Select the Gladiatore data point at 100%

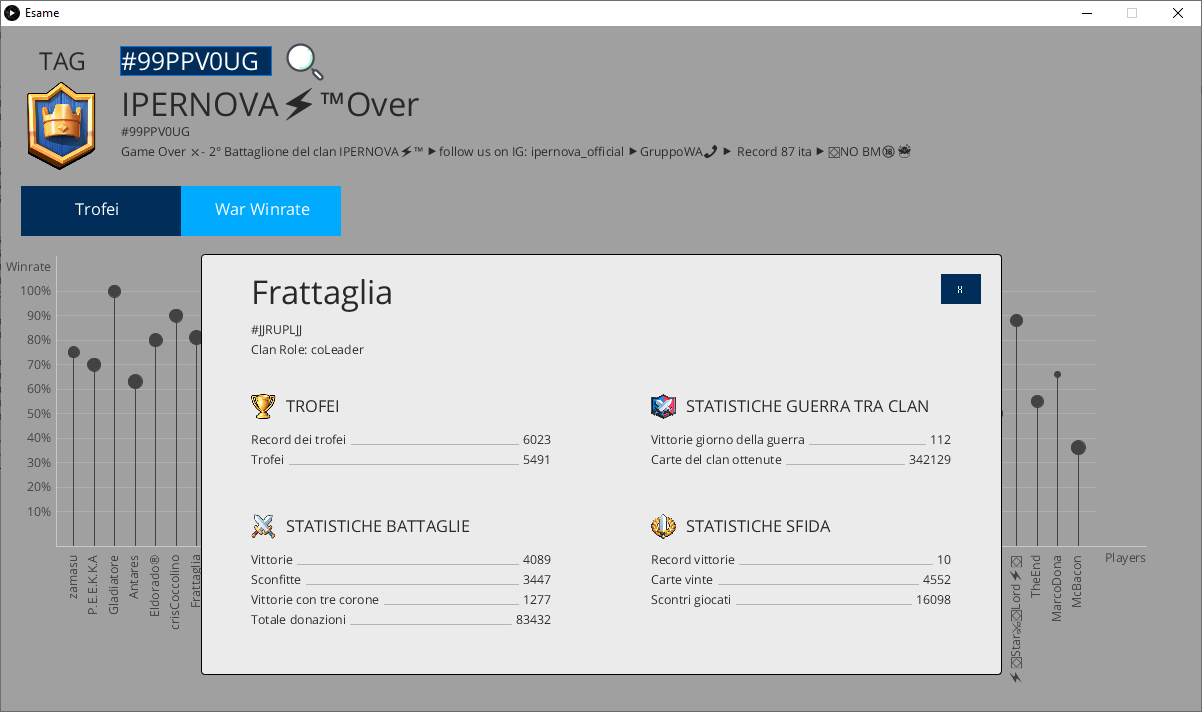114,292
